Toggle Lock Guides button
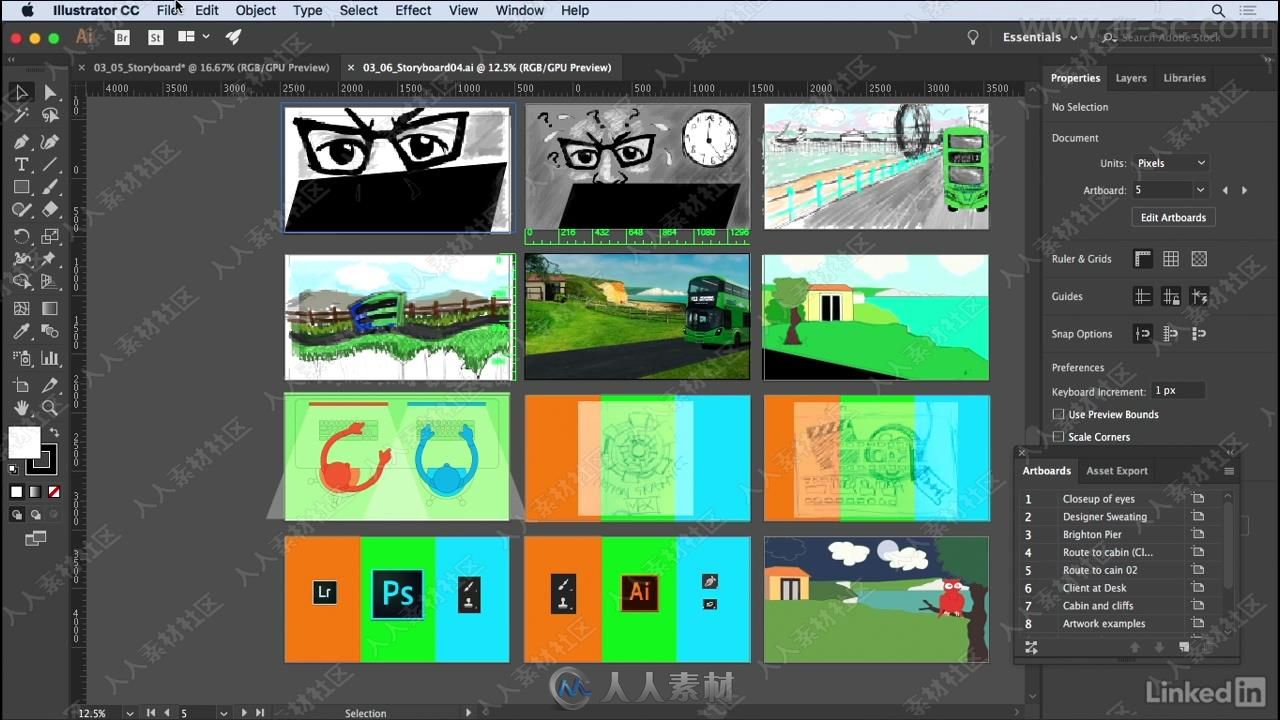 pyautogui.click(x=1171, y=296)
